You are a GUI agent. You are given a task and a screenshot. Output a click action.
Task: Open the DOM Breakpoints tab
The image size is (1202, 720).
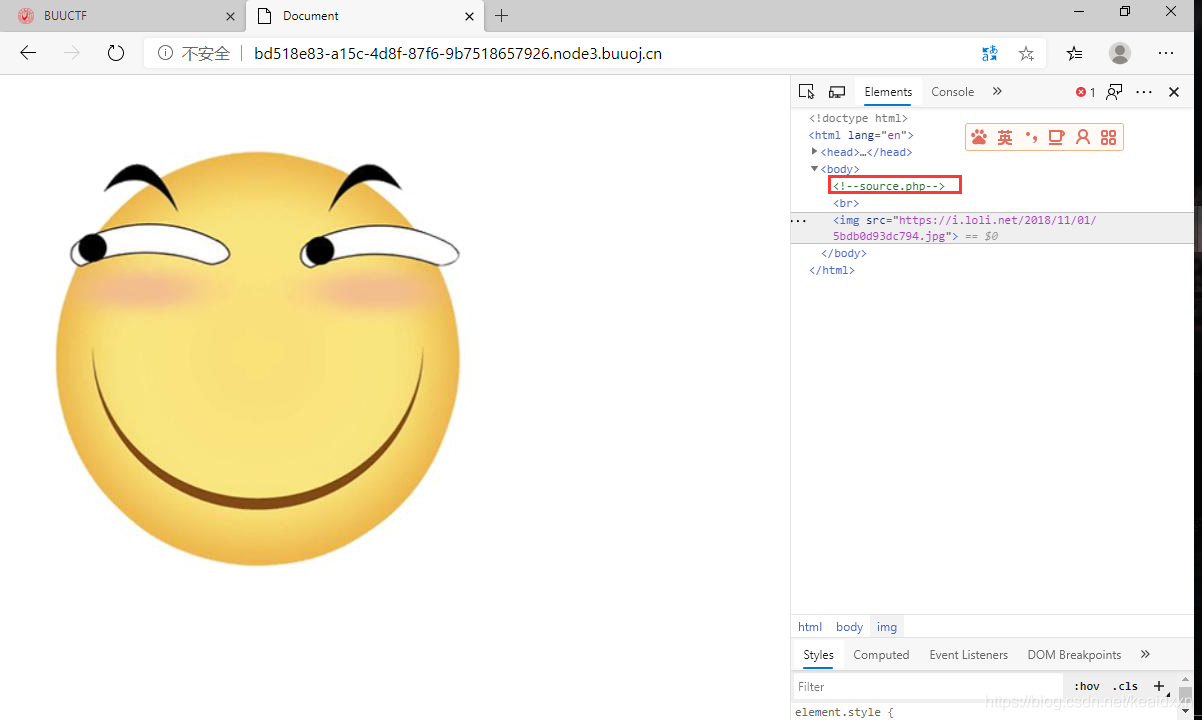tap(1074, 655)
